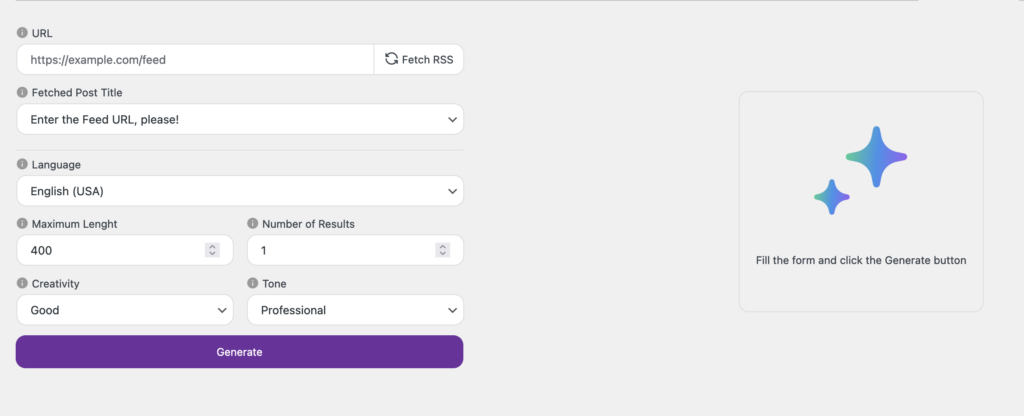The width and height of the screenshot is (1024, 416).
Task: Focus the Maximum Lenght number field
Action: tap(110, 250)
